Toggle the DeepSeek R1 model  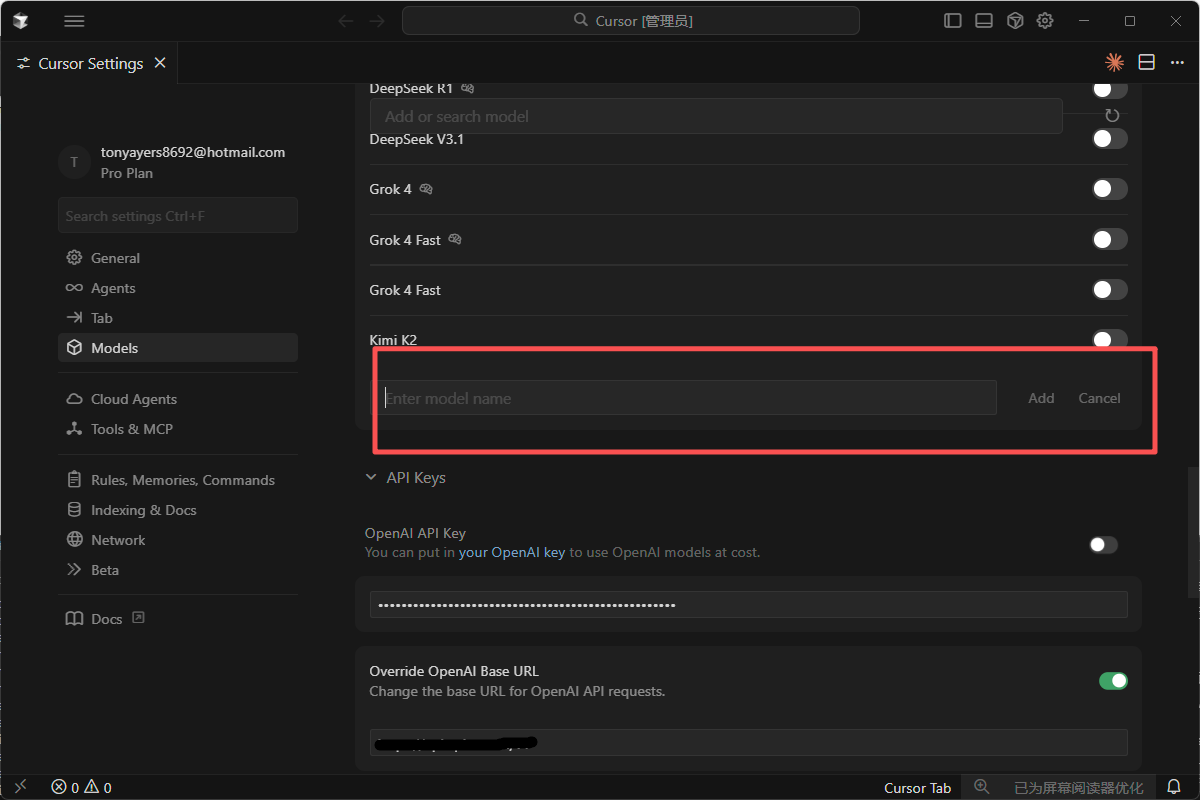1110,89
